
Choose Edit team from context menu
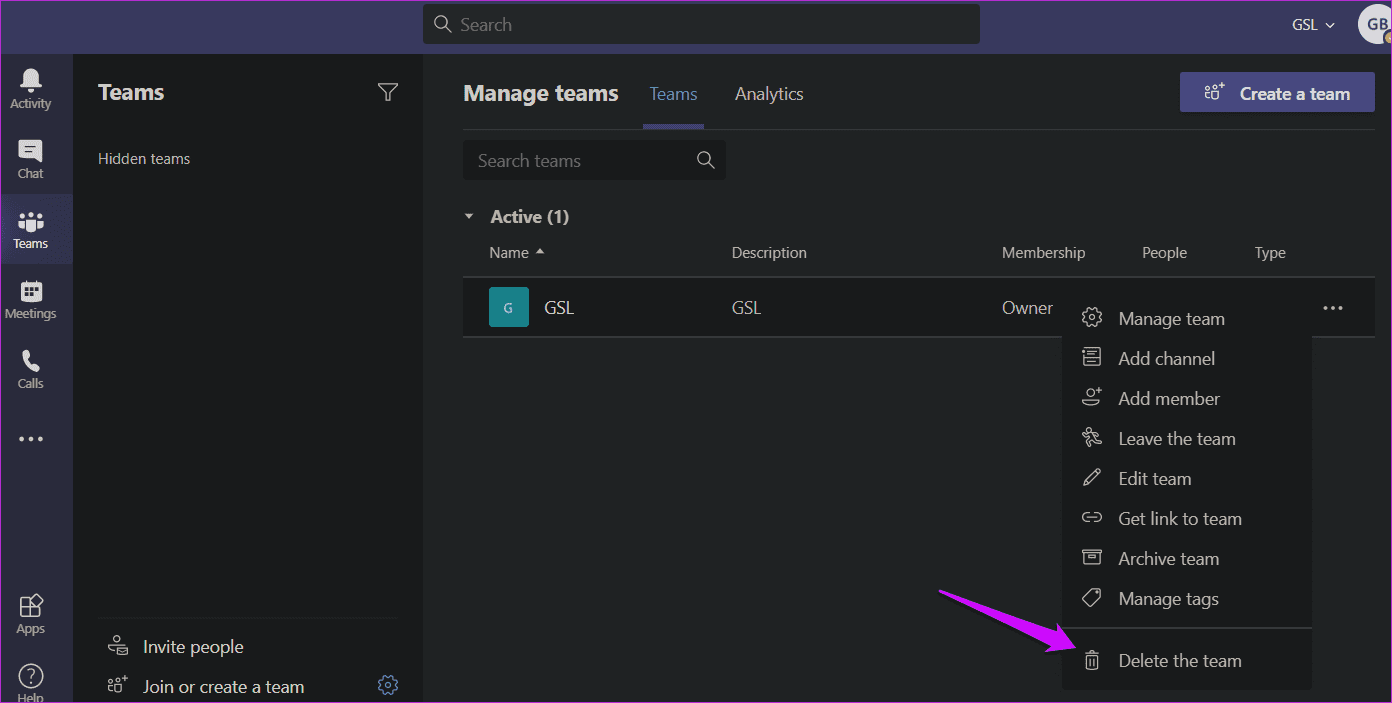point(1187,479)
